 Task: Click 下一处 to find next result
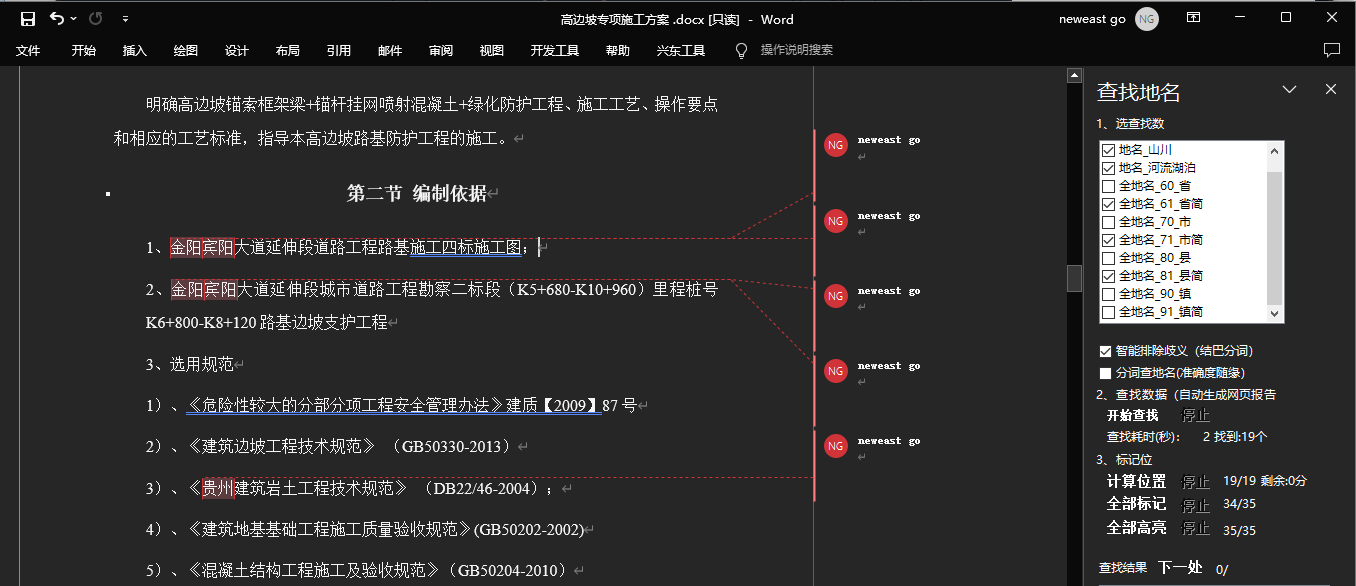click(1180, 568)
